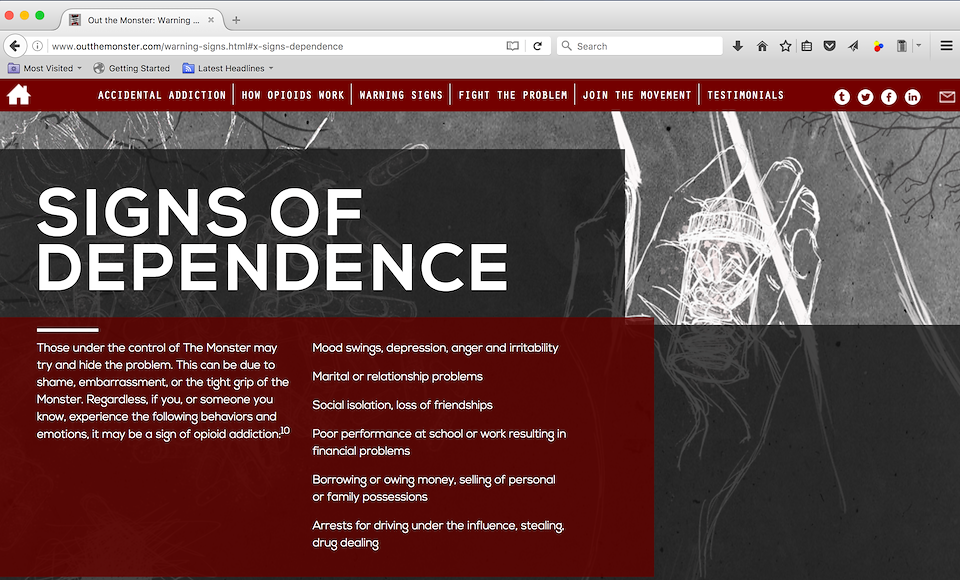Click 'Mood swings, depression, anger and irritability' text
The image size is (960, 580).
435,348
